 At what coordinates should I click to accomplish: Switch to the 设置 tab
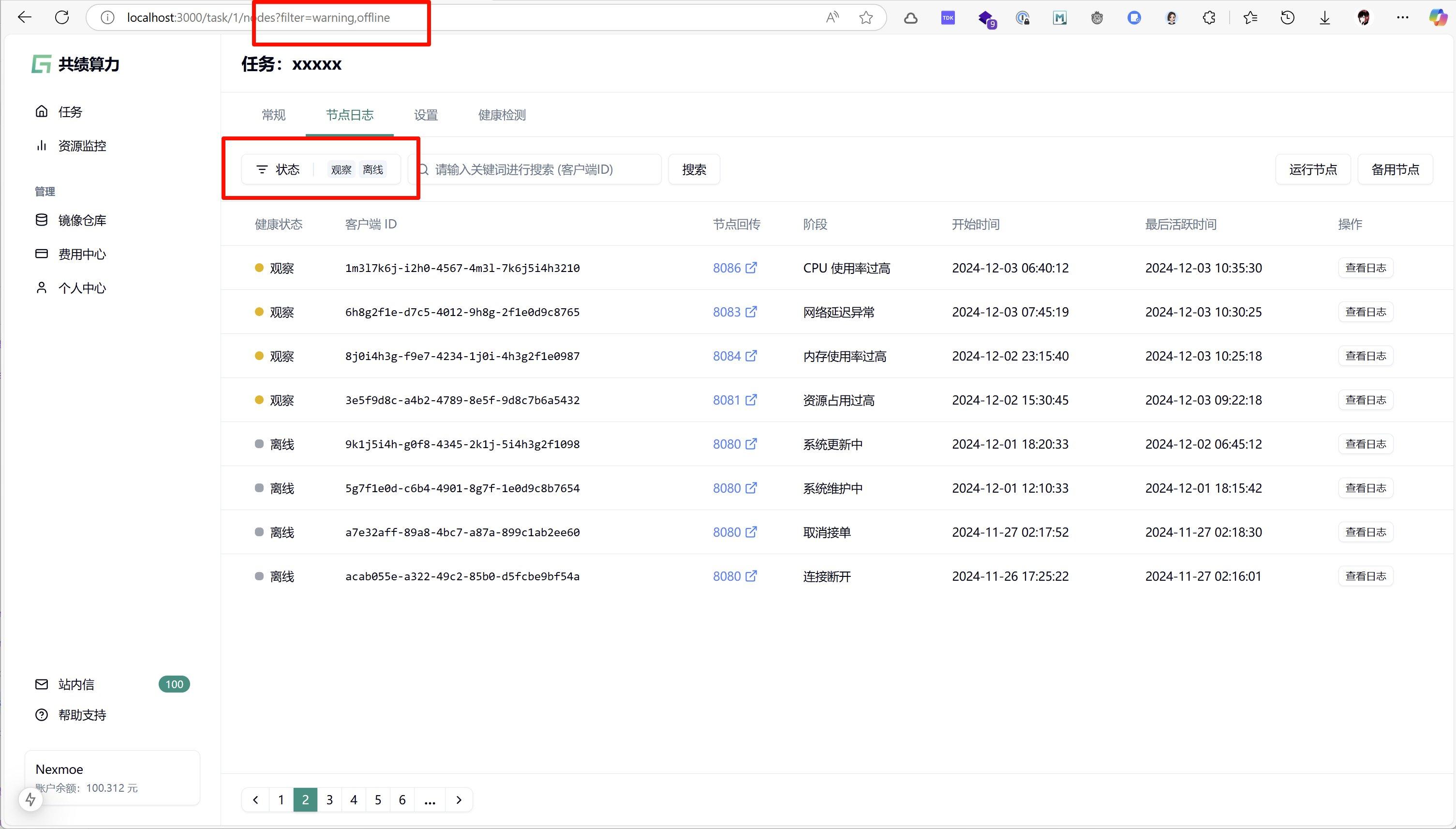click(426, 115)
